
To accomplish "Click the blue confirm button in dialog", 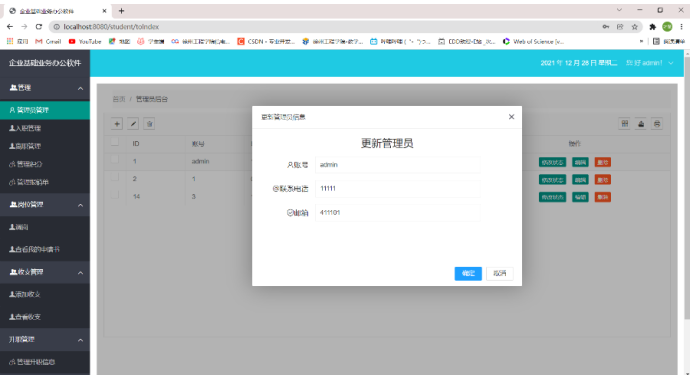I will pos(468,273).
